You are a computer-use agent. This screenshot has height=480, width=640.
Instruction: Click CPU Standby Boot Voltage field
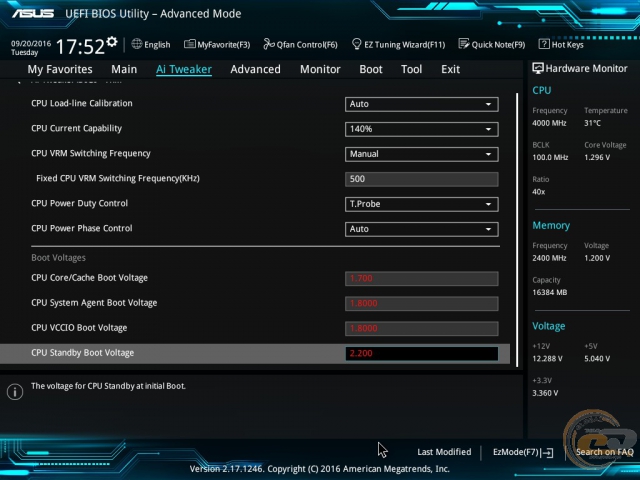point(421,353)
